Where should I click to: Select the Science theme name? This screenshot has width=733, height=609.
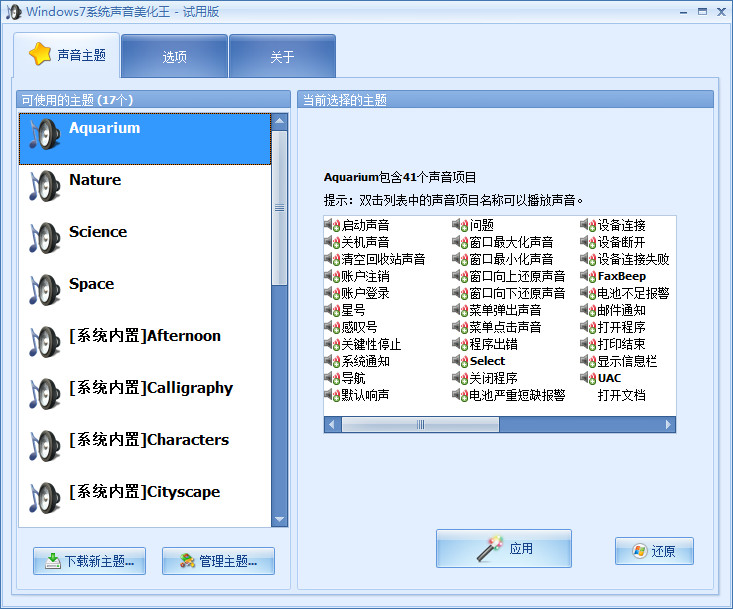click(x=98, y=232)
